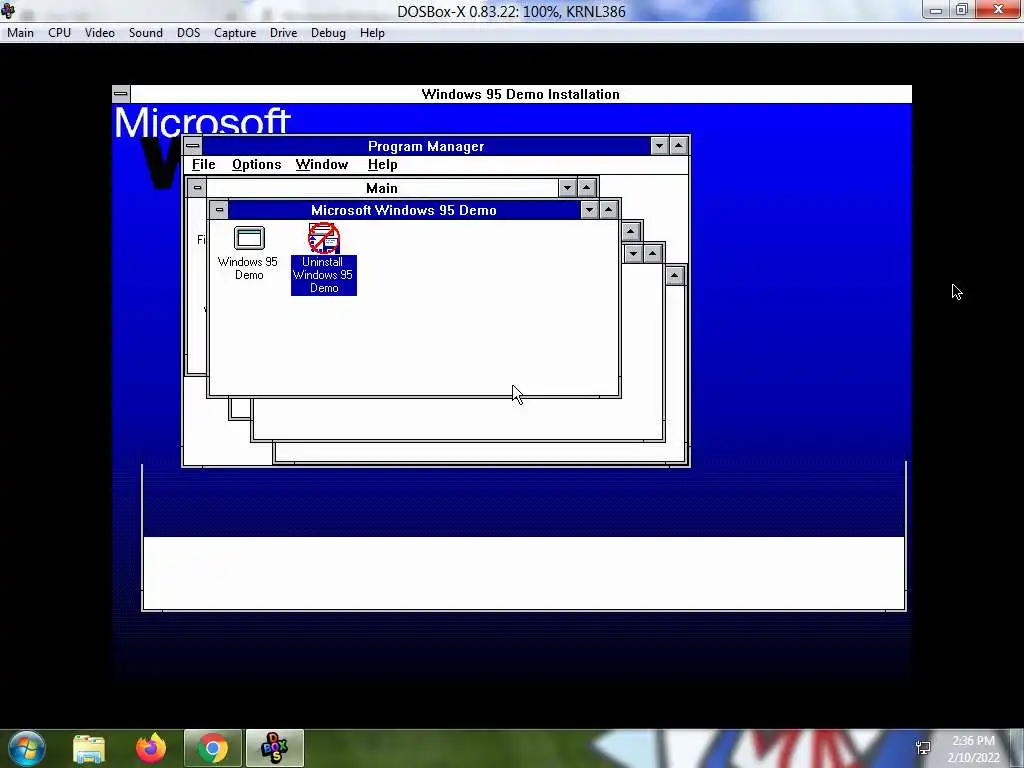This screenshot has width=1024, height=768.
Task: Switch to DOSBox on the taskbar
Action: click(275, 748)
